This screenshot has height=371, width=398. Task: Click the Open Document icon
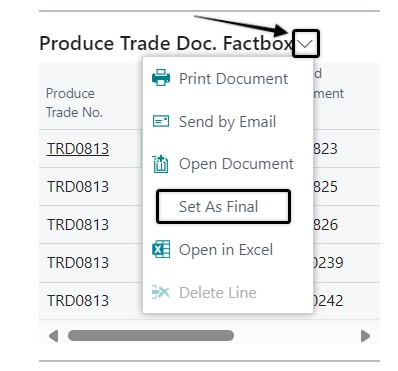point(161,164)
